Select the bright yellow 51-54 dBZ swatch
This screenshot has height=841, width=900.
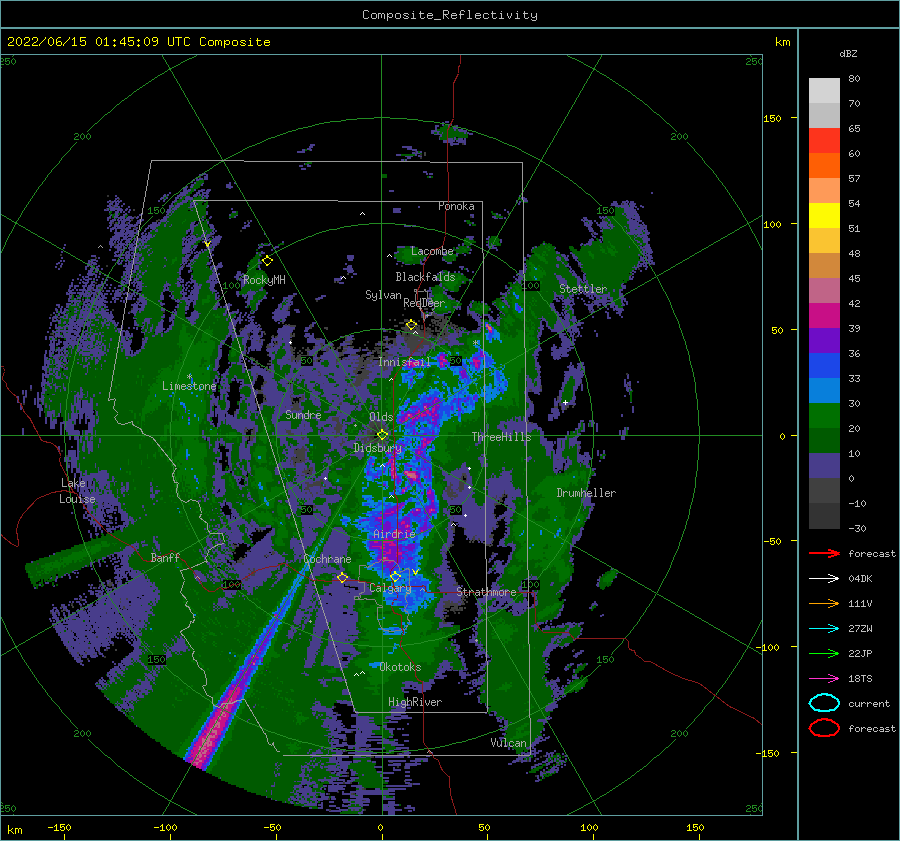(x=824, y=216)
